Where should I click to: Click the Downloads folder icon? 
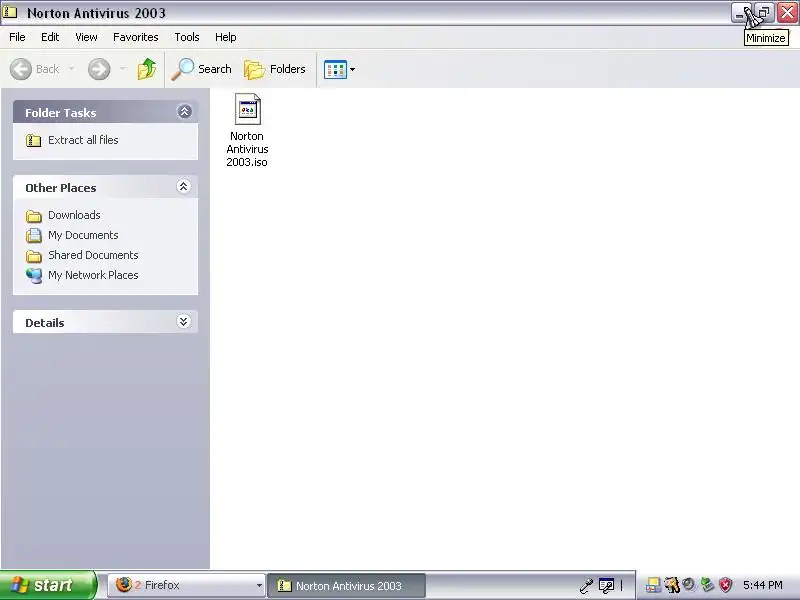point(34,216)
